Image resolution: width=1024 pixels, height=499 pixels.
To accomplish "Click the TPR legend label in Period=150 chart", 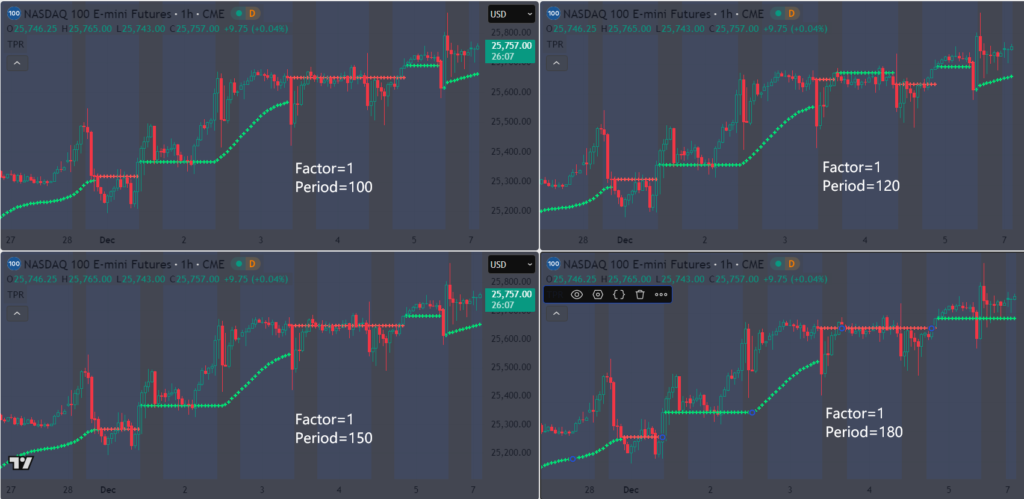I will click(x=15, y=295).
